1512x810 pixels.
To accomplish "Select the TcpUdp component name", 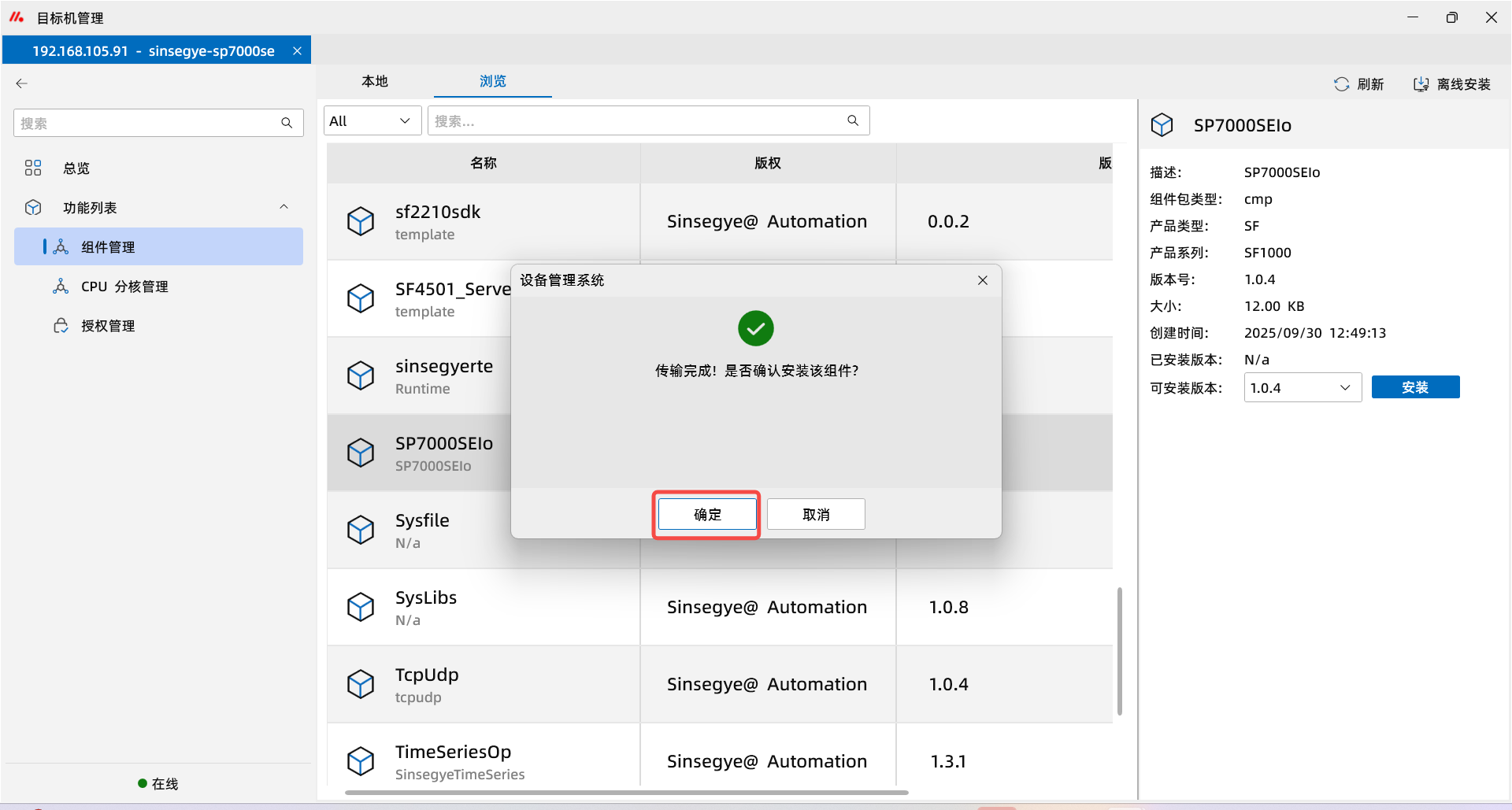I will (x=427, y=675).
